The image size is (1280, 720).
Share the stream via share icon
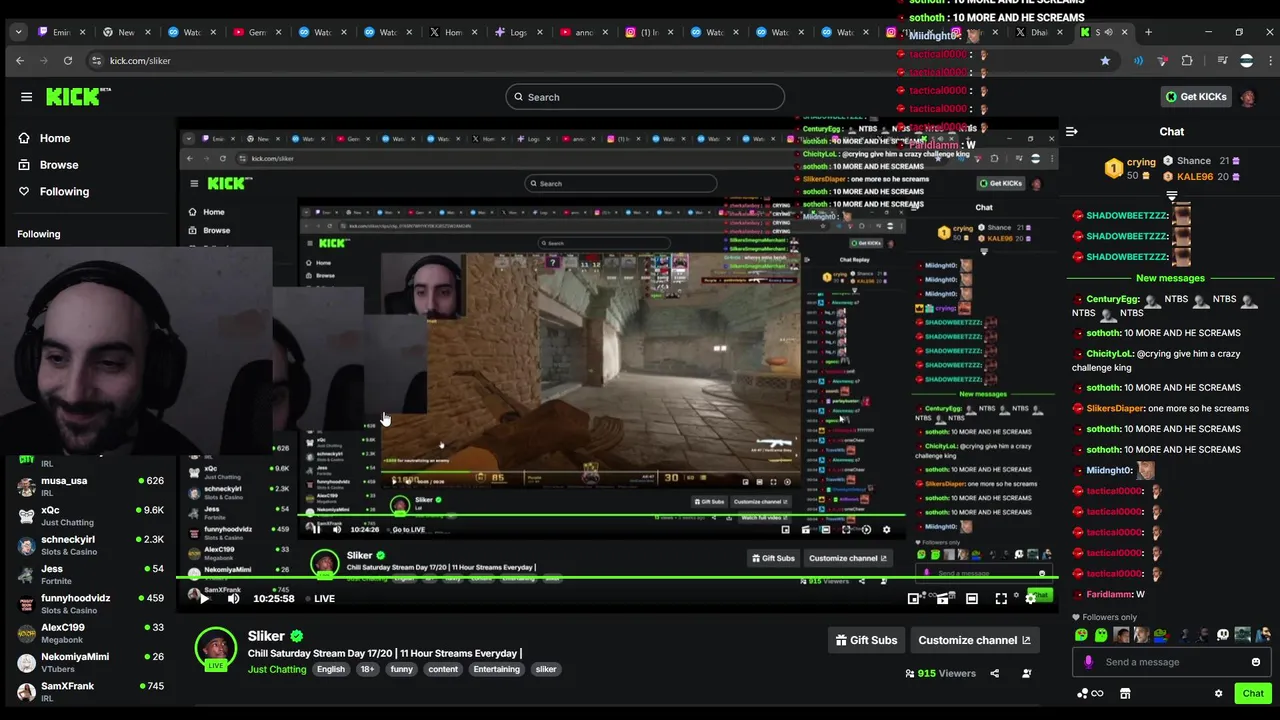click(x=994, y=673)
